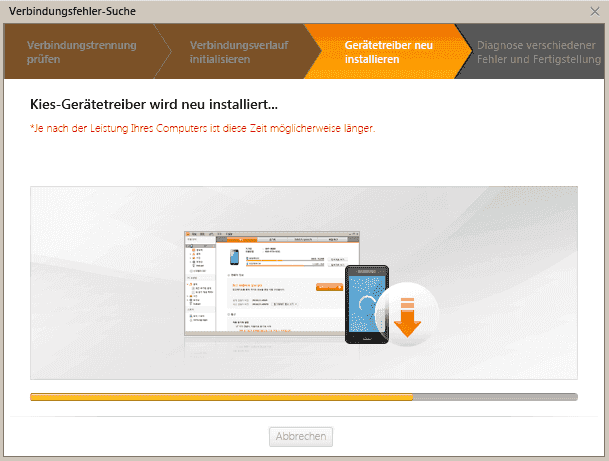The height and width of the screenshot is (461, 609).
Task: Click the window title 'Verbindungsfehler-Suche'
Action: [x=72, y=11]
